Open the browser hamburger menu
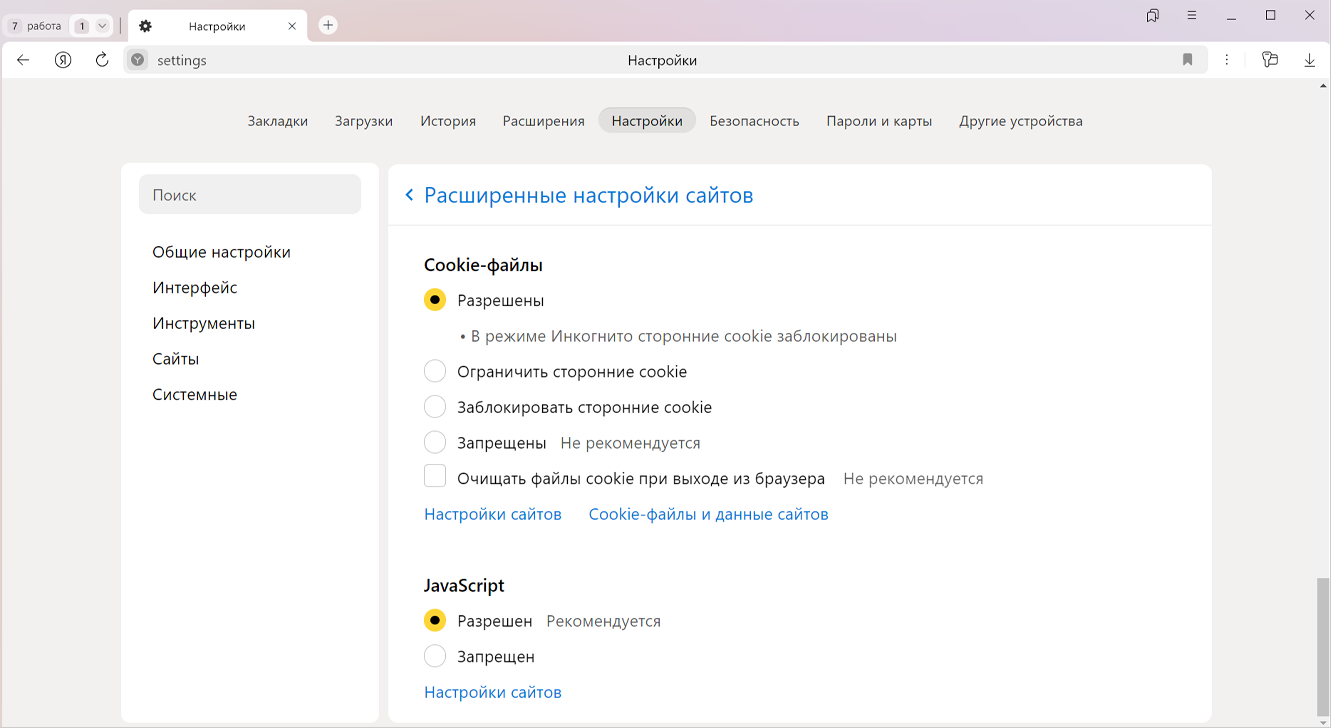1331x728 pixels. click(x=1192, y=16)
